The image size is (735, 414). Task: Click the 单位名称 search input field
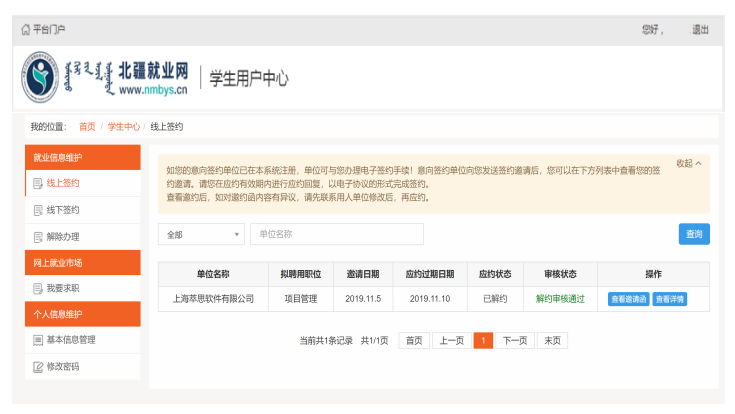(x=336, y=234)
